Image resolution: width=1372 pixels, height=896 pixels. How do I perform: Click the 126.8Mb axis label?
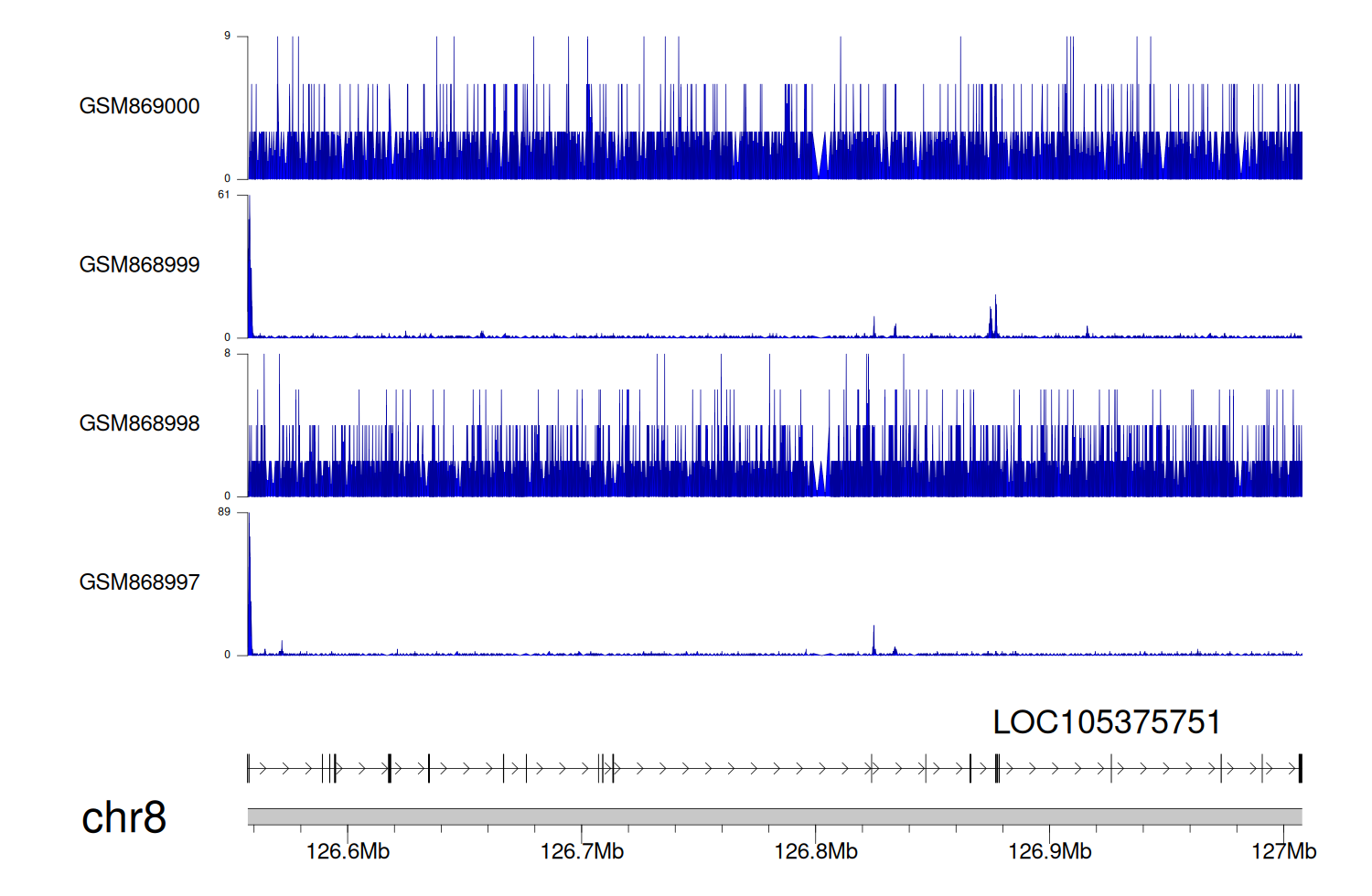816,852
